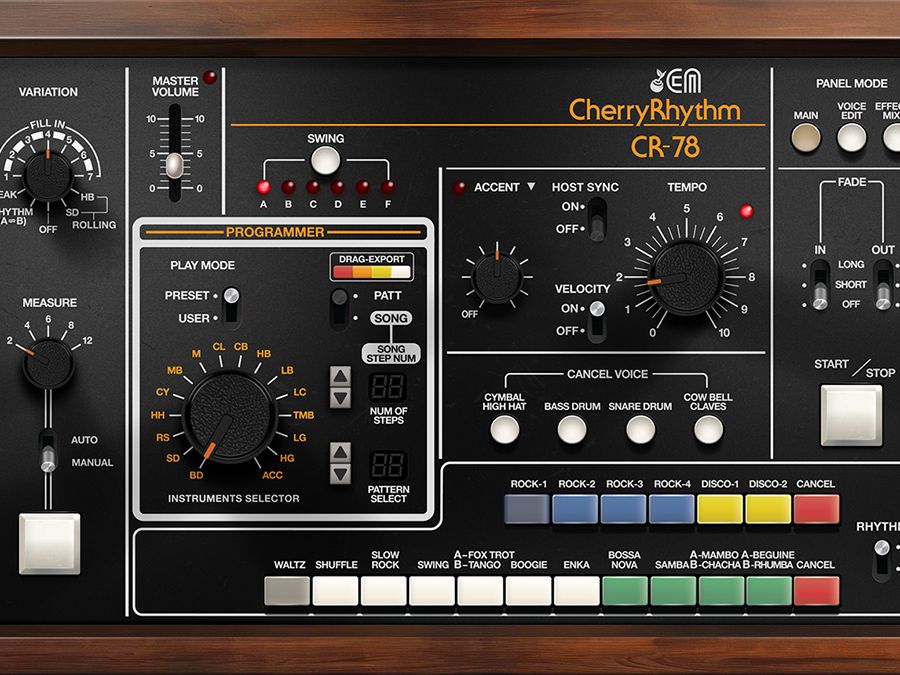900x675 pixels.
Task: Open the Accent dropdown triangle
Action: coord(531,187)
